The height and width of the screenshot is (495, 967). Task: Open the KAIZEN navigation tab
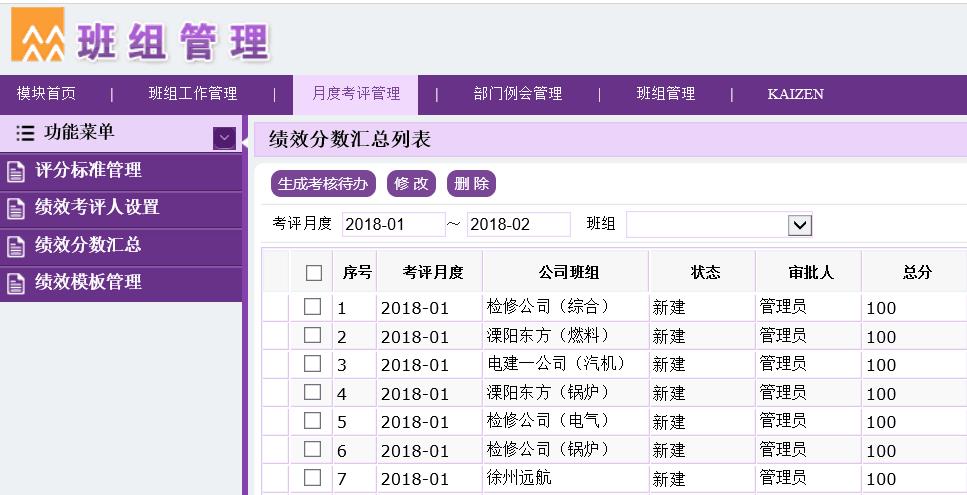(795, 94)
